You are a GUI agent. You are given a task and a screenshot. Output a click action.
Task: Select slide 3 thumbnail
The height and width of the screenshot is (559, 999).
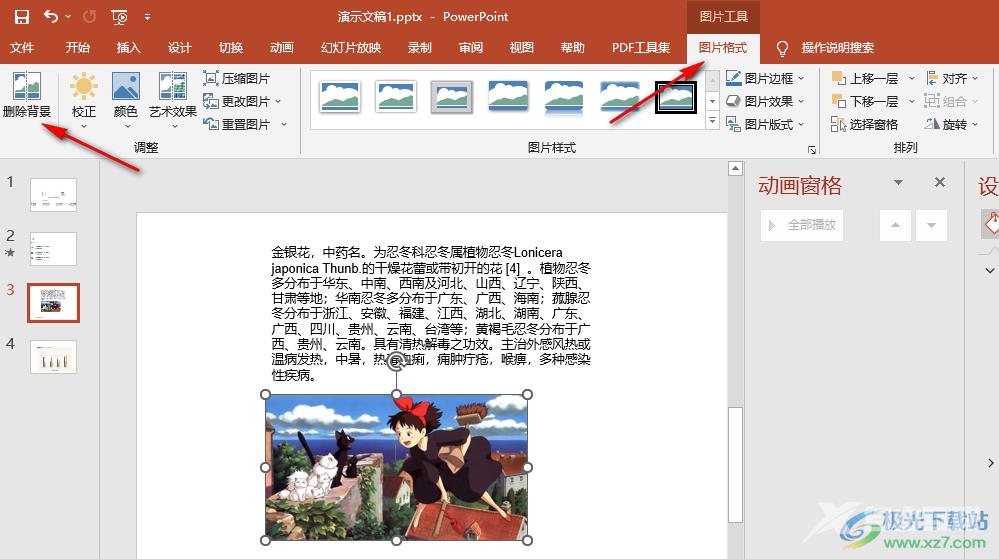coord(54,303)
